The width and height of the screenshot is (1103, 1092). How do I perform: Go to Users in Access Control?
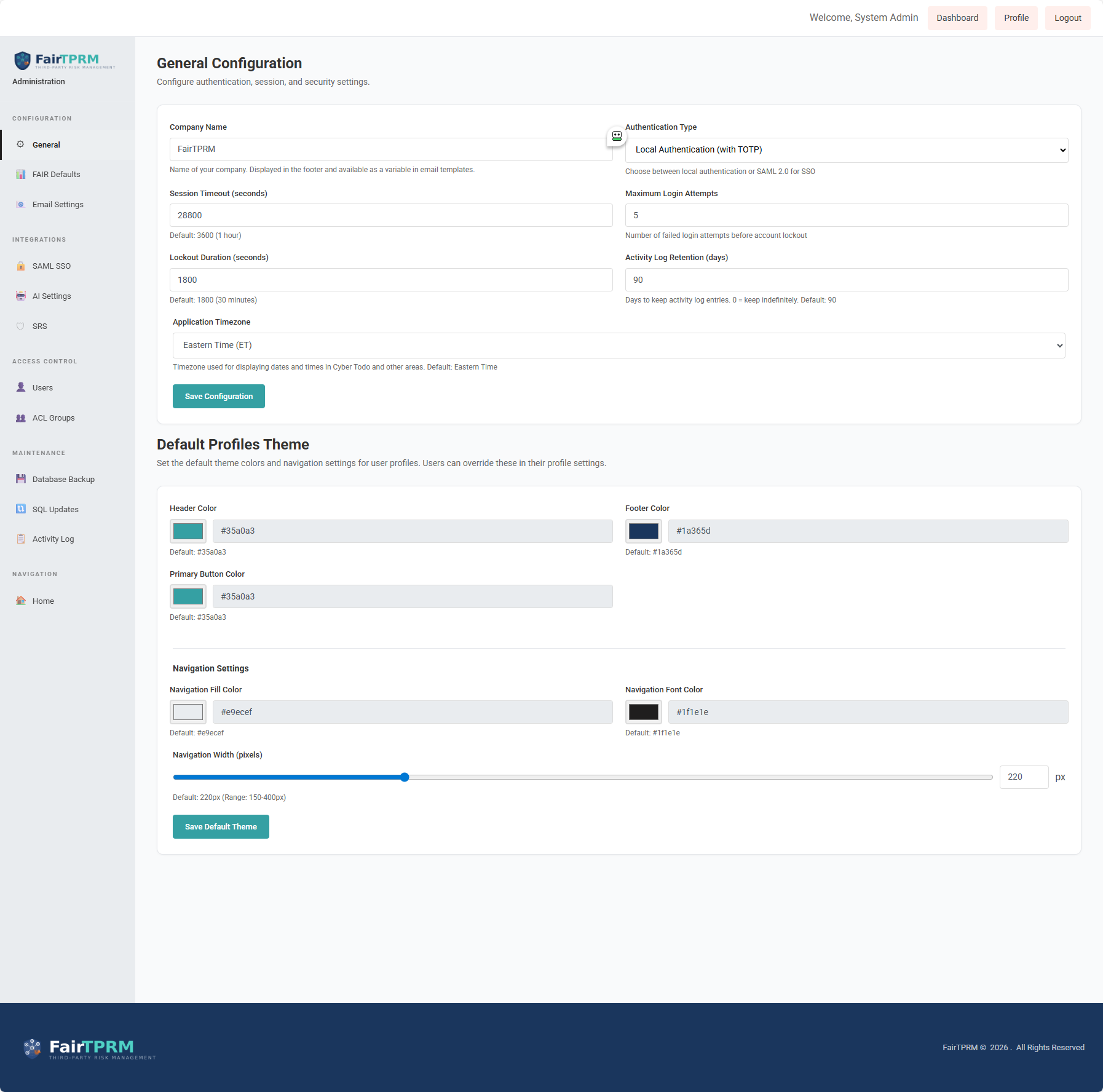tap(42, 388)
